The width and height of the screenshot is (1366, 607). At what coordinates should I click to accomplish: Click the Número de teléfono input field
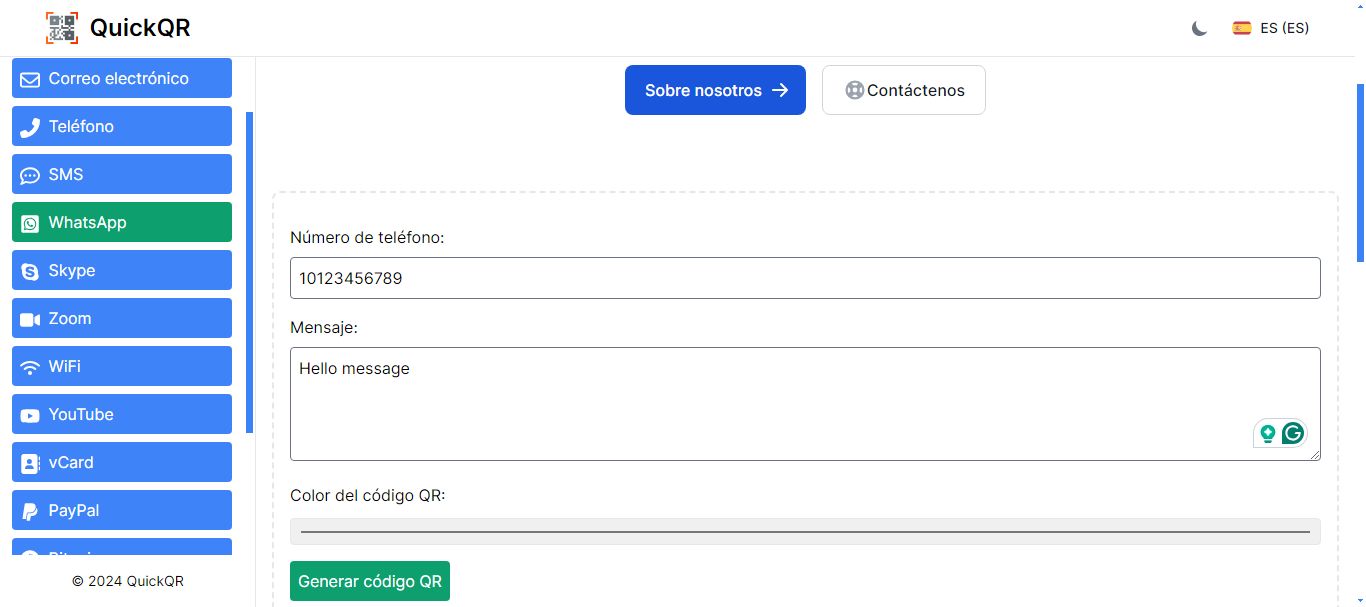[x=805, y=278]
